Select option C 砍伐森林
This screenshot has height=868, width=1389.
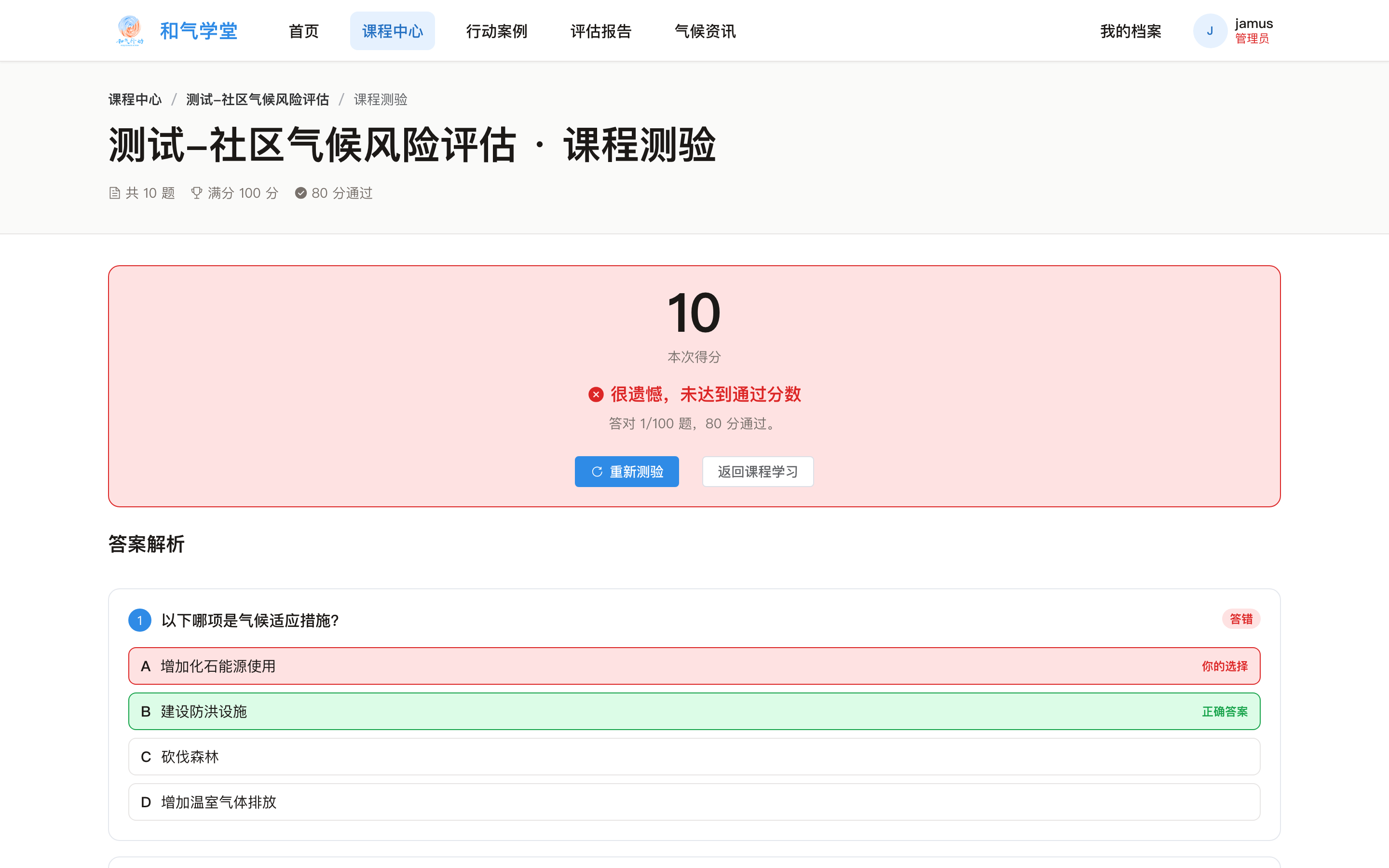coord(694,757)
